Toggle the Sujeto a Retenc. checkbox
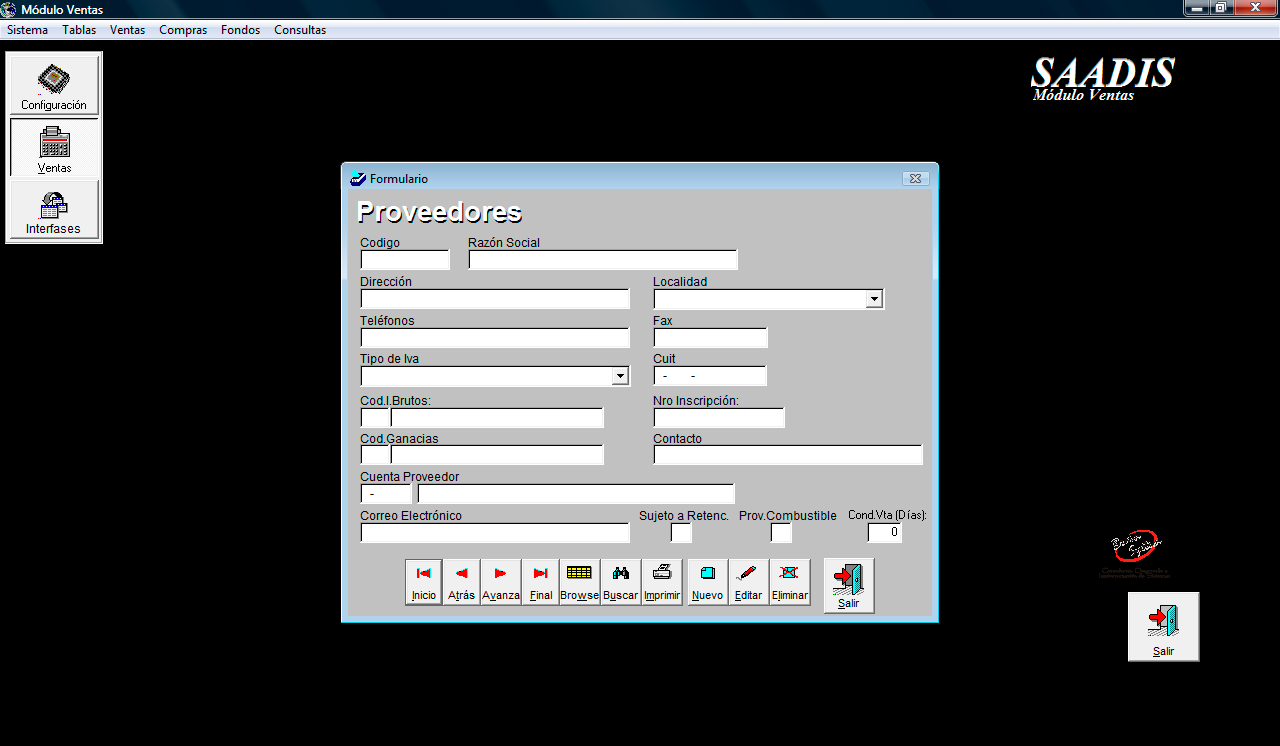Viewport: 1280px width, 746px height. (681, 533)
